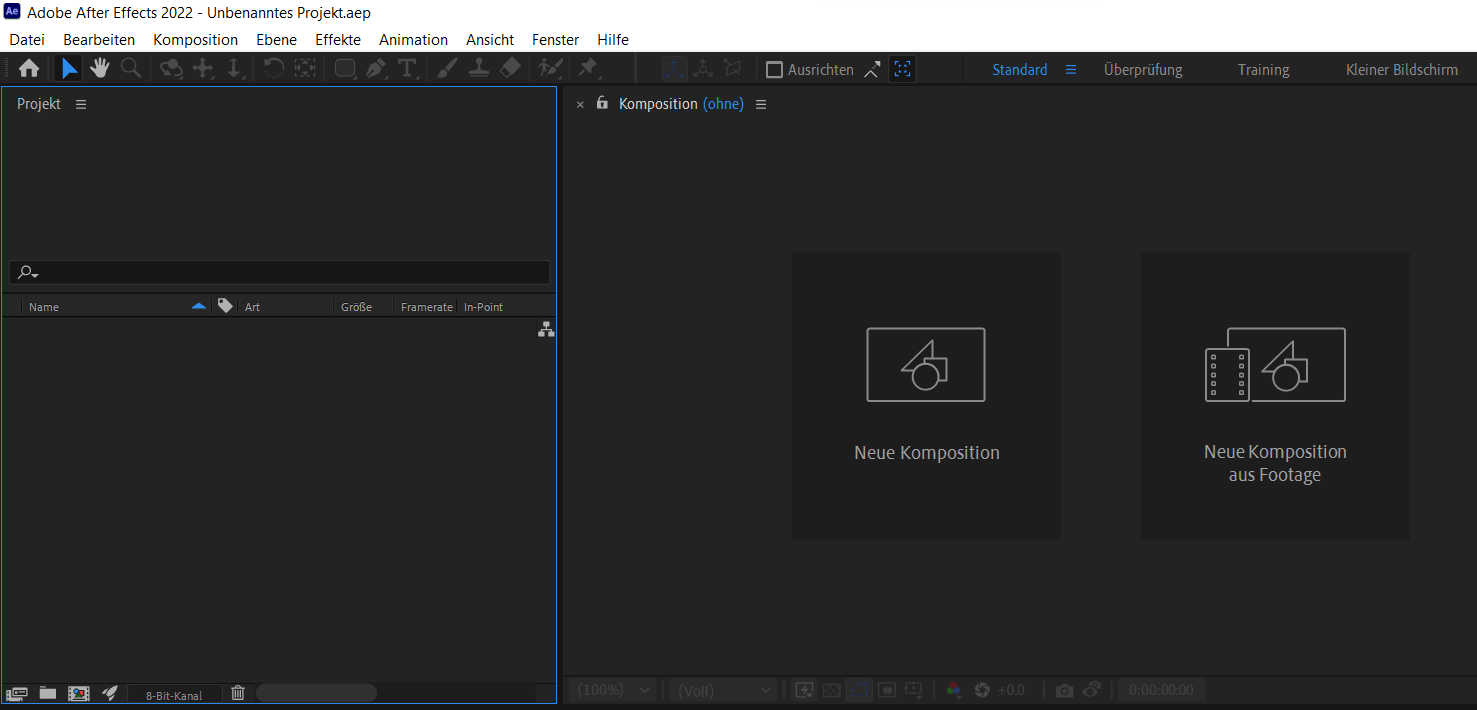The height and width of the screenshot is (710, 1477).
Task: Click the world axis mode icon
Action: 703,69
